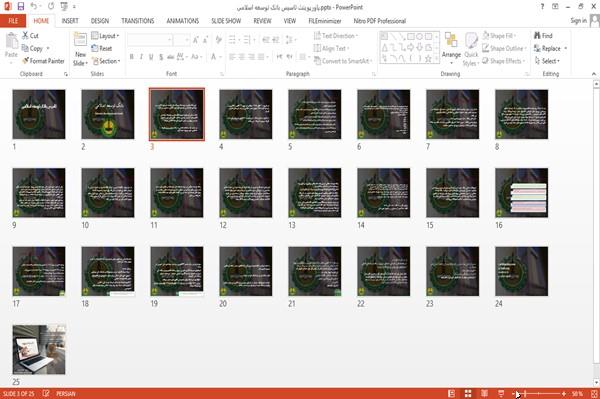Start slideshow from status bar icon
600x399 pixels.
coord(501,394)
